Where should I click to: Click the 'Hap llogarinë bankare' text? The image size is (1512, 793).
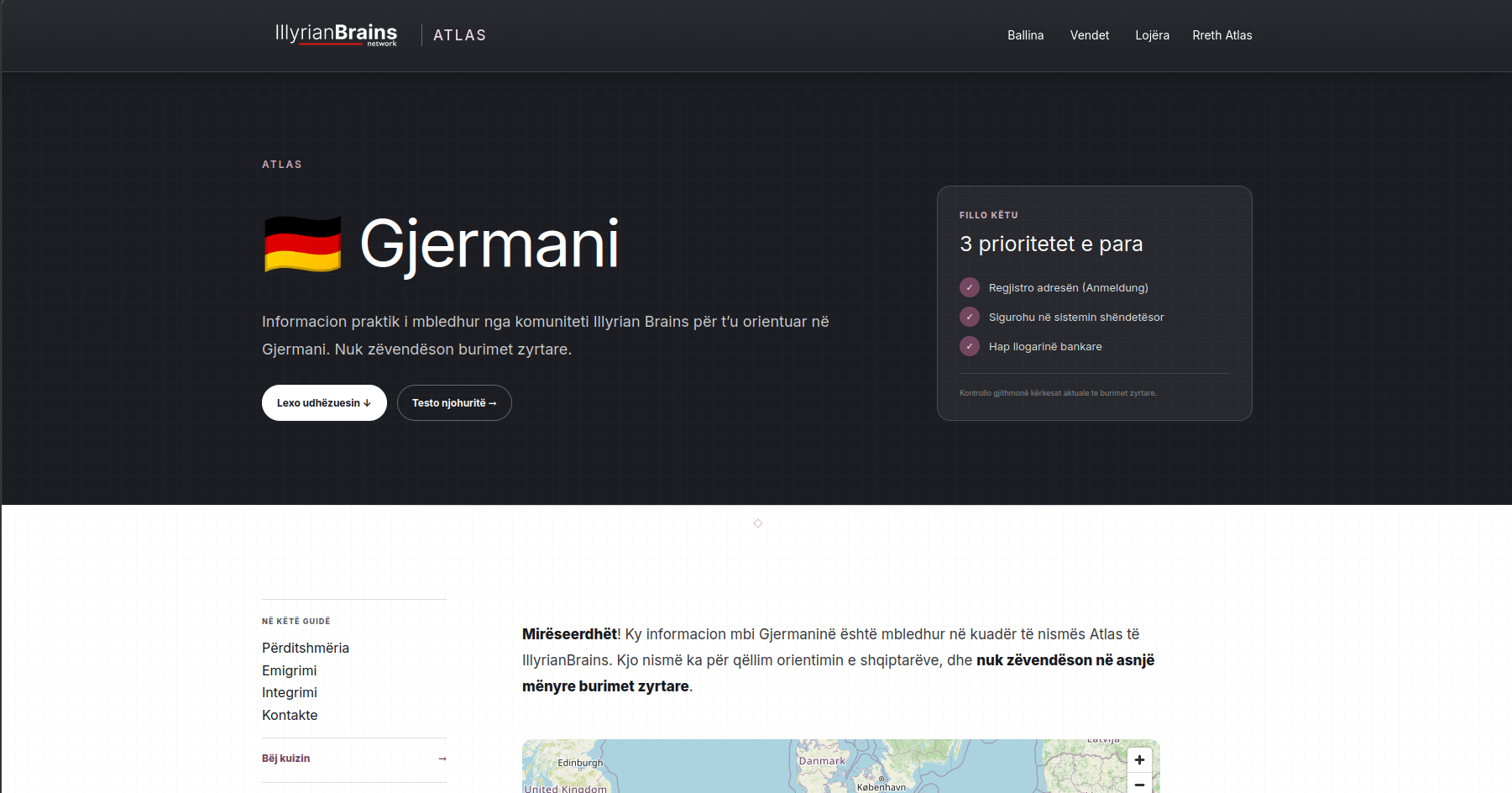click(1045, 346)
